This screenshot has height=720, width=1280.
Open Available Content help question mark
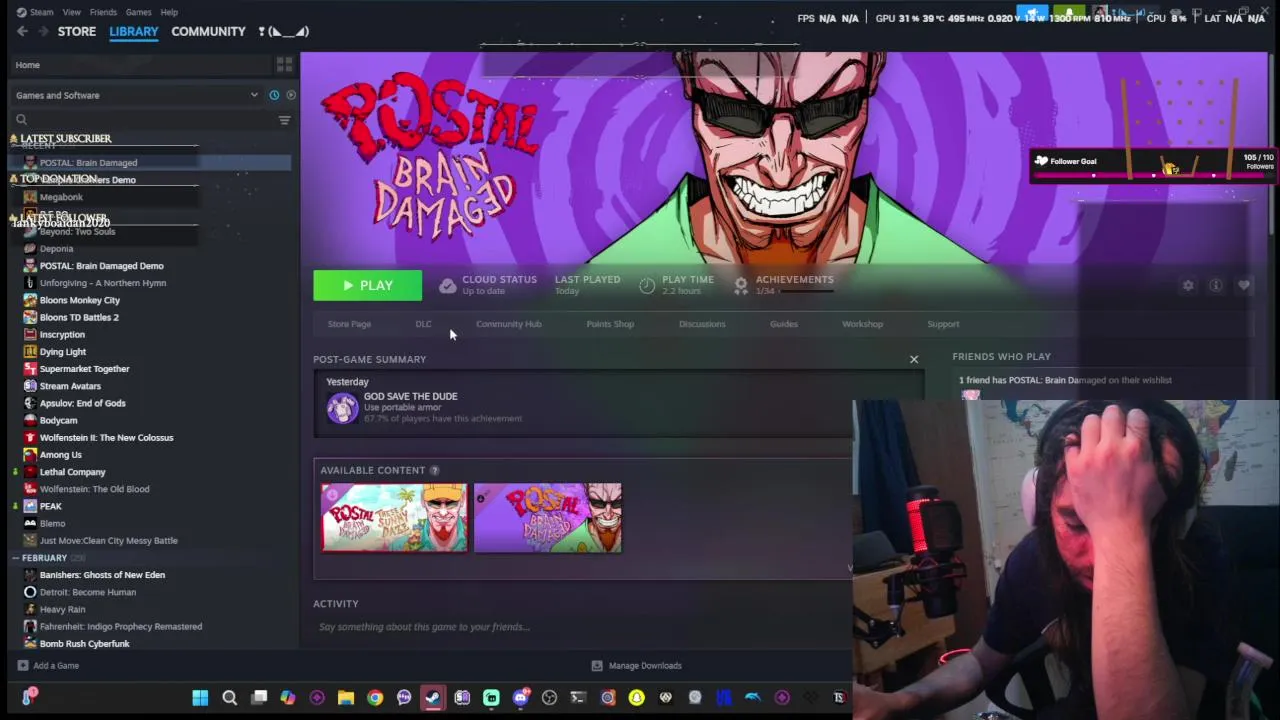pos(434,470)
